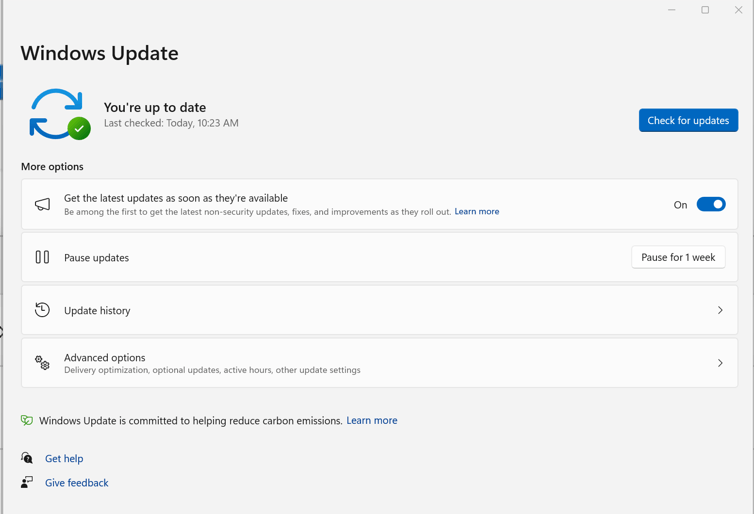The height and width of the screenshot is (514, 754).
Task: Close the Settings window
Action: pyautogui.click(x=739, y=10)
